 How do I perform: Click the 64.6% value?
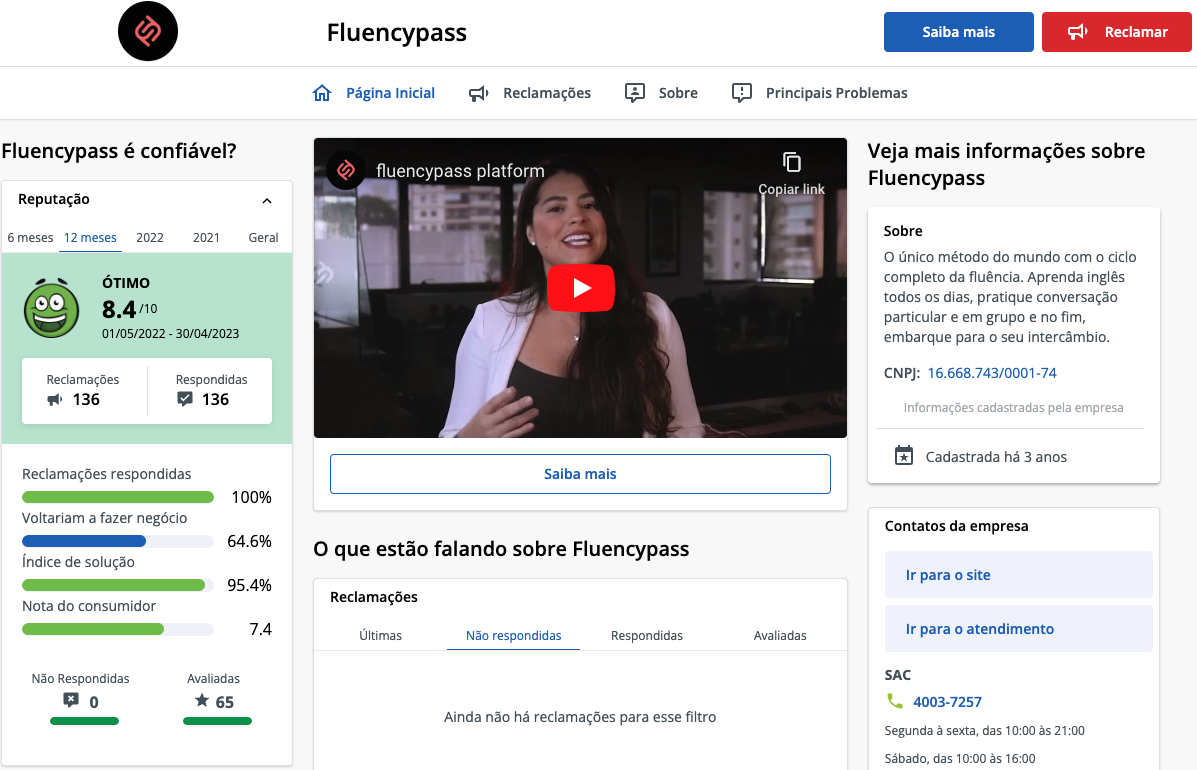pos(249,541)
